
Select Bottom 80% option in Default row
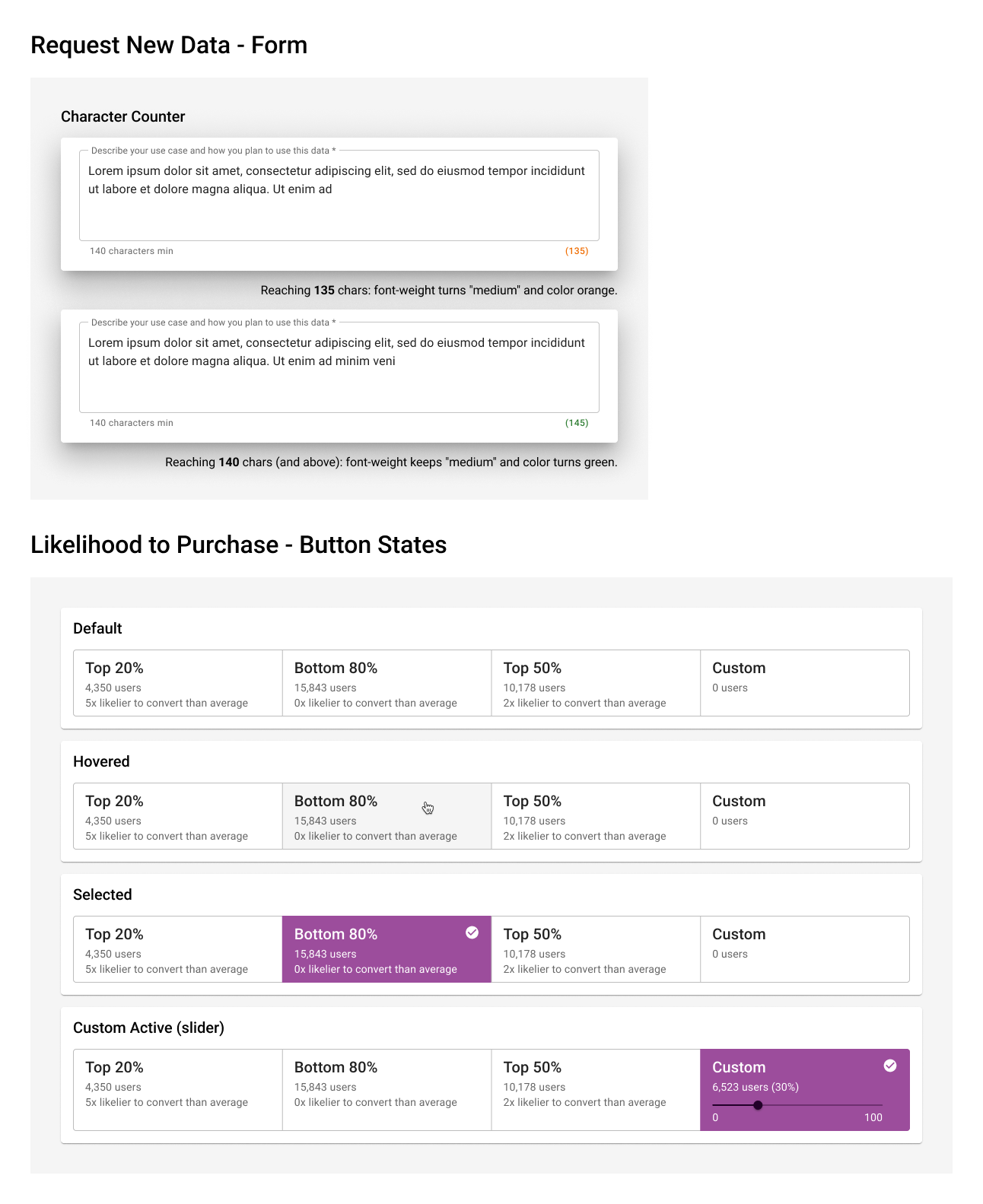pos(387,683)
